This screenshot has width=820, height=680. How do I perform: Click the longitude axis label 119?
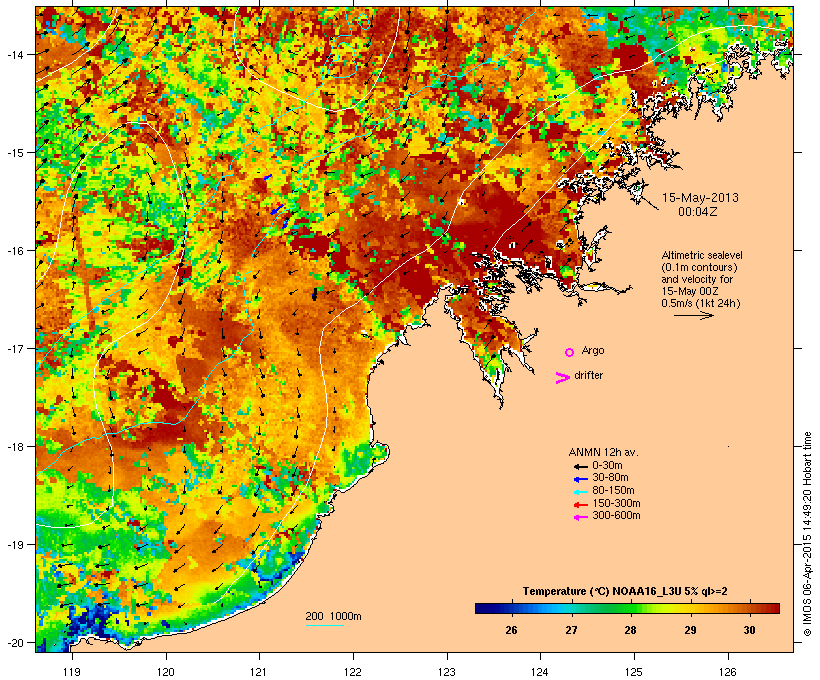tap(72, 672)
